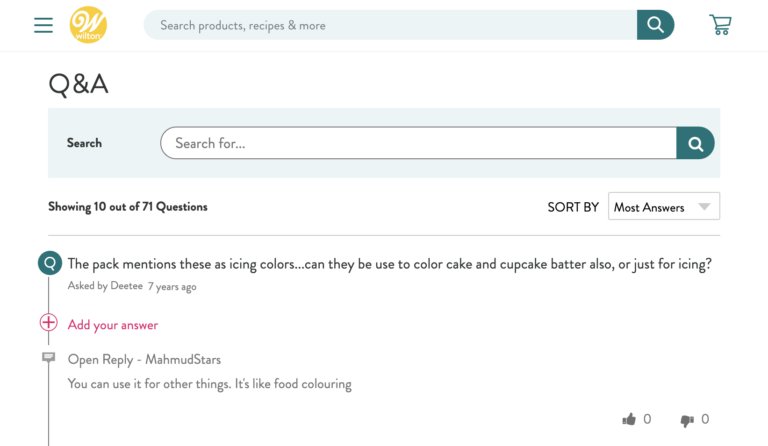The height and width of the screenshot is (446, 768).
Task: Click the Q&A 'Search for...' input field
Action: pyautogui.click(x=418, y=143)
